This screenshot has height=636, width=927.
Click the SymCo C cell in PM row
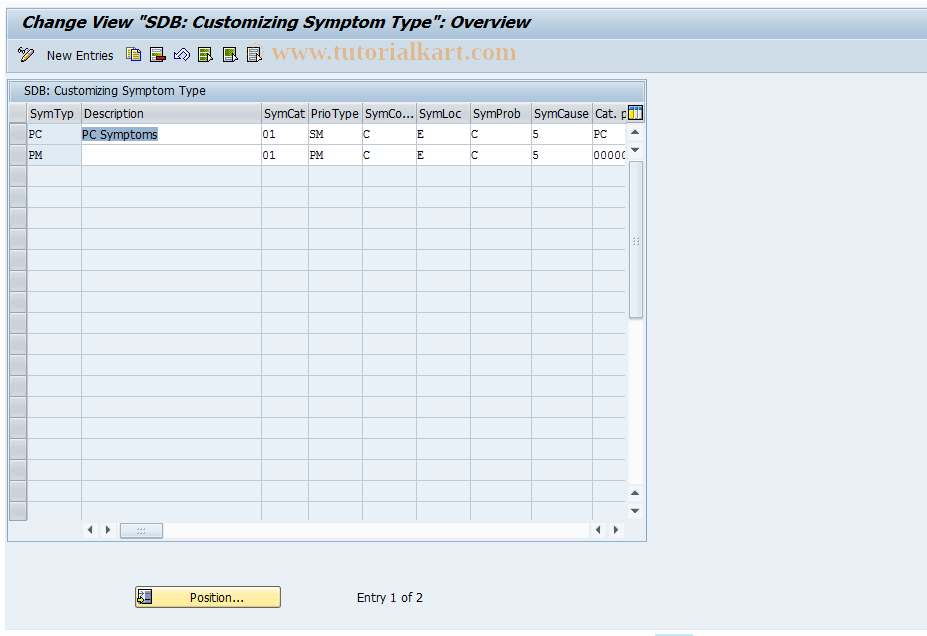(x=389, y=155)
